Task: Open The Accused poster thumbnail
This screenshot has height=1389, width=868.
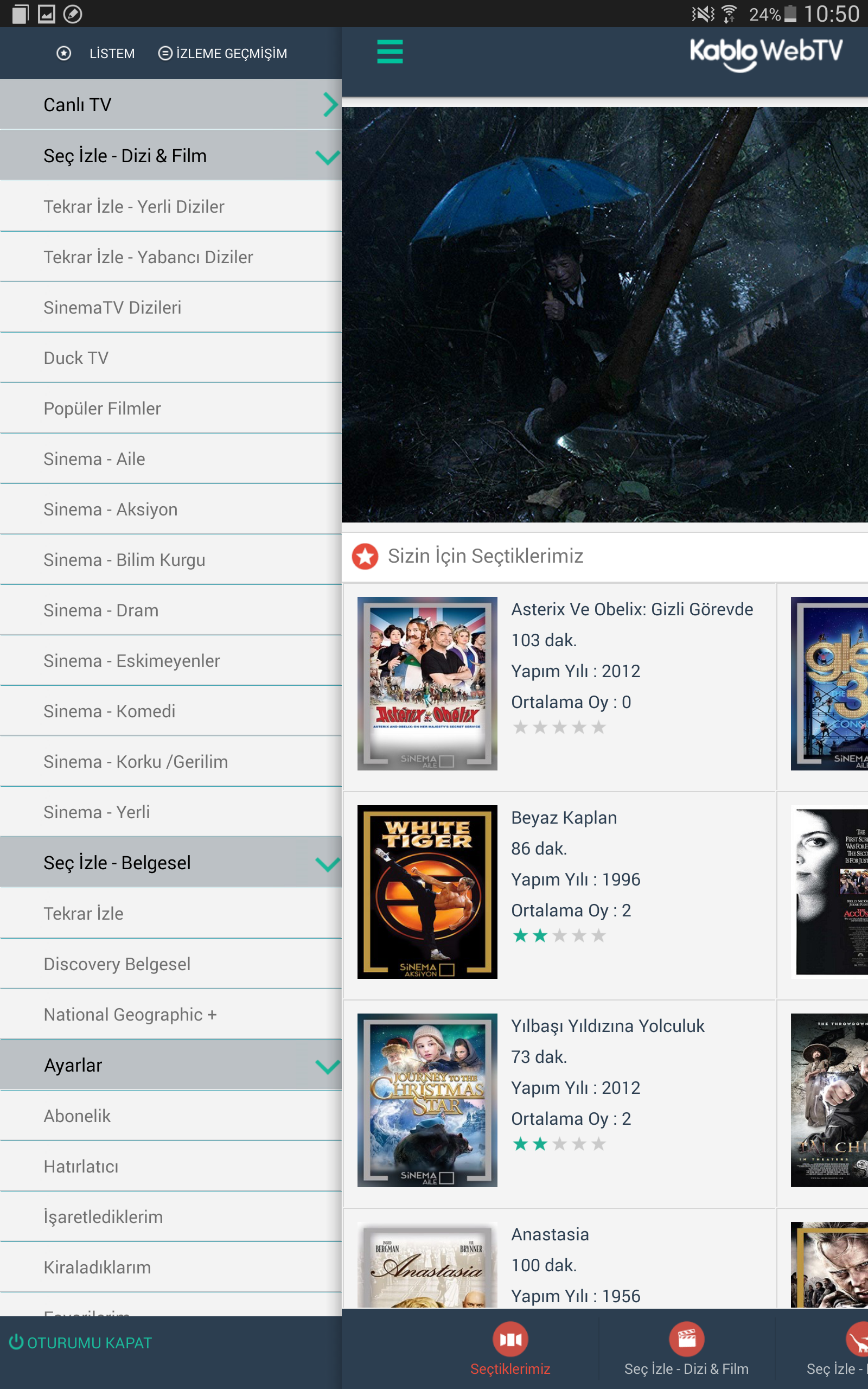Action: [829, 891]
